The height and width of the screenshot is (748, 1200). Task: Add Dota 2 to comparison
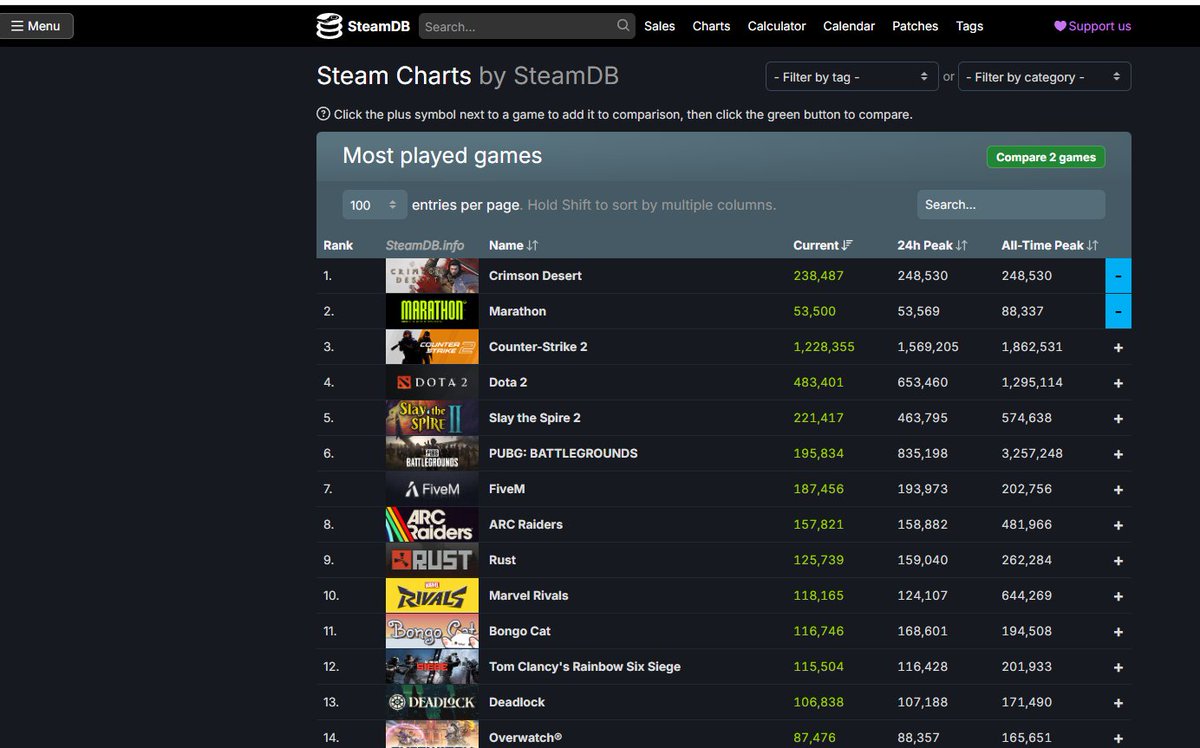(1118, 383)
